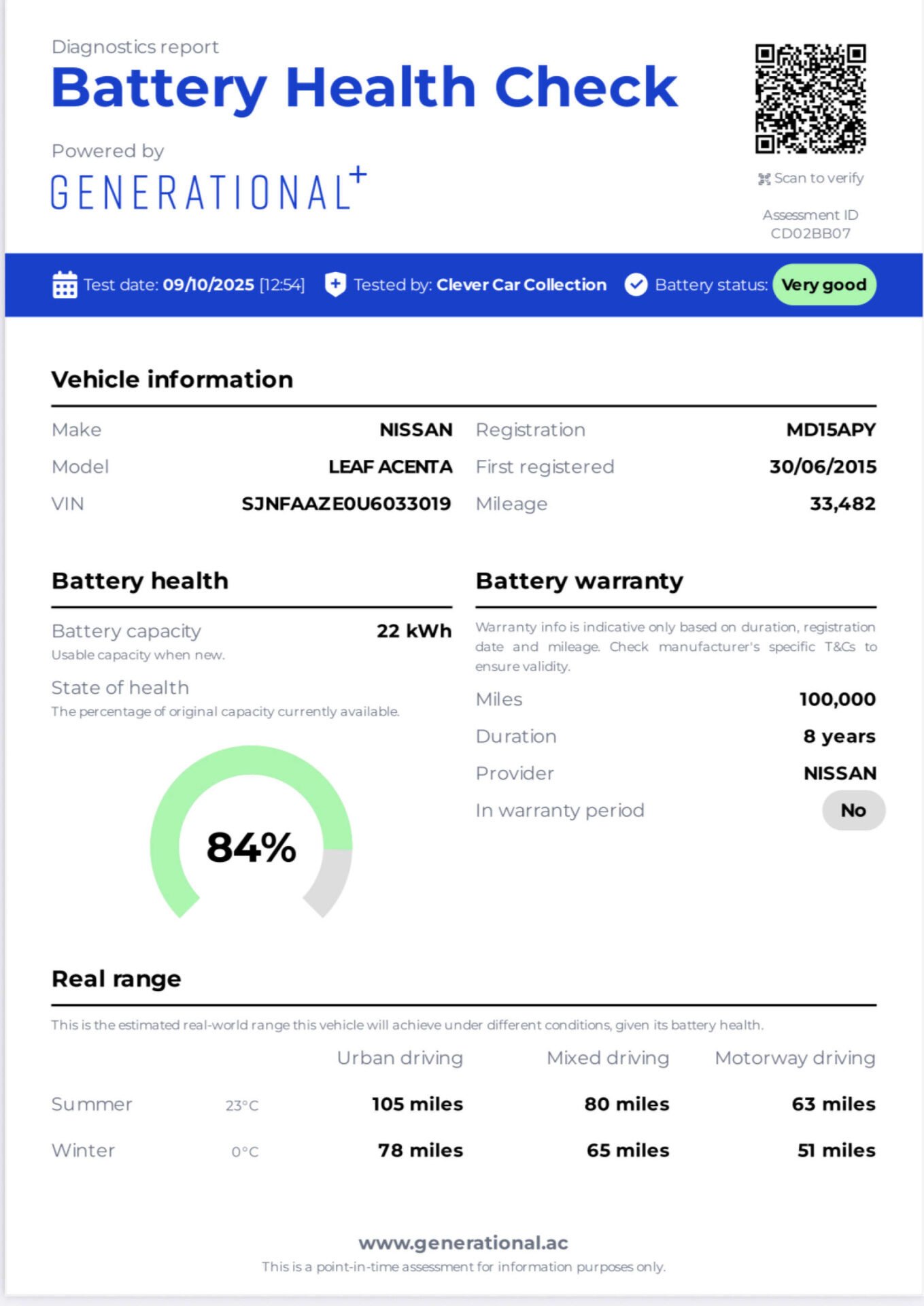Click the calendar icon beside Test date
The width and height of the screenshot is (924, 1306).
65,284
